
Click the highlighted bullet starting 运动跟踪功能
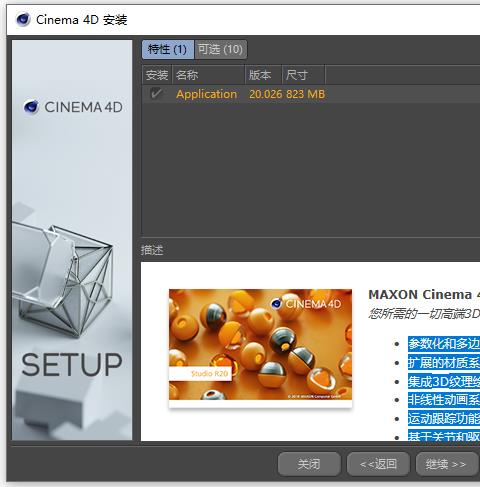point(444,418)
